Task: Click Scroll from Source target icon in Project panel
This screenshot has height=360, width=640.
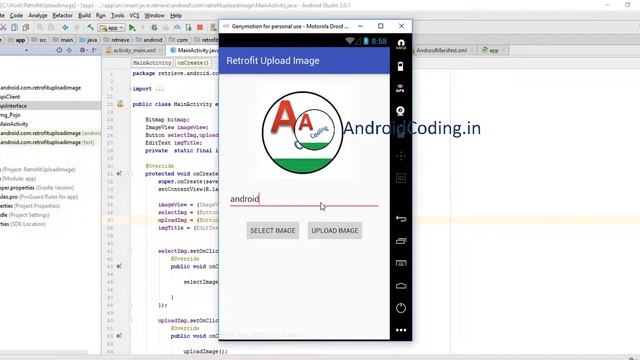Action: click(x=59, y=50)
